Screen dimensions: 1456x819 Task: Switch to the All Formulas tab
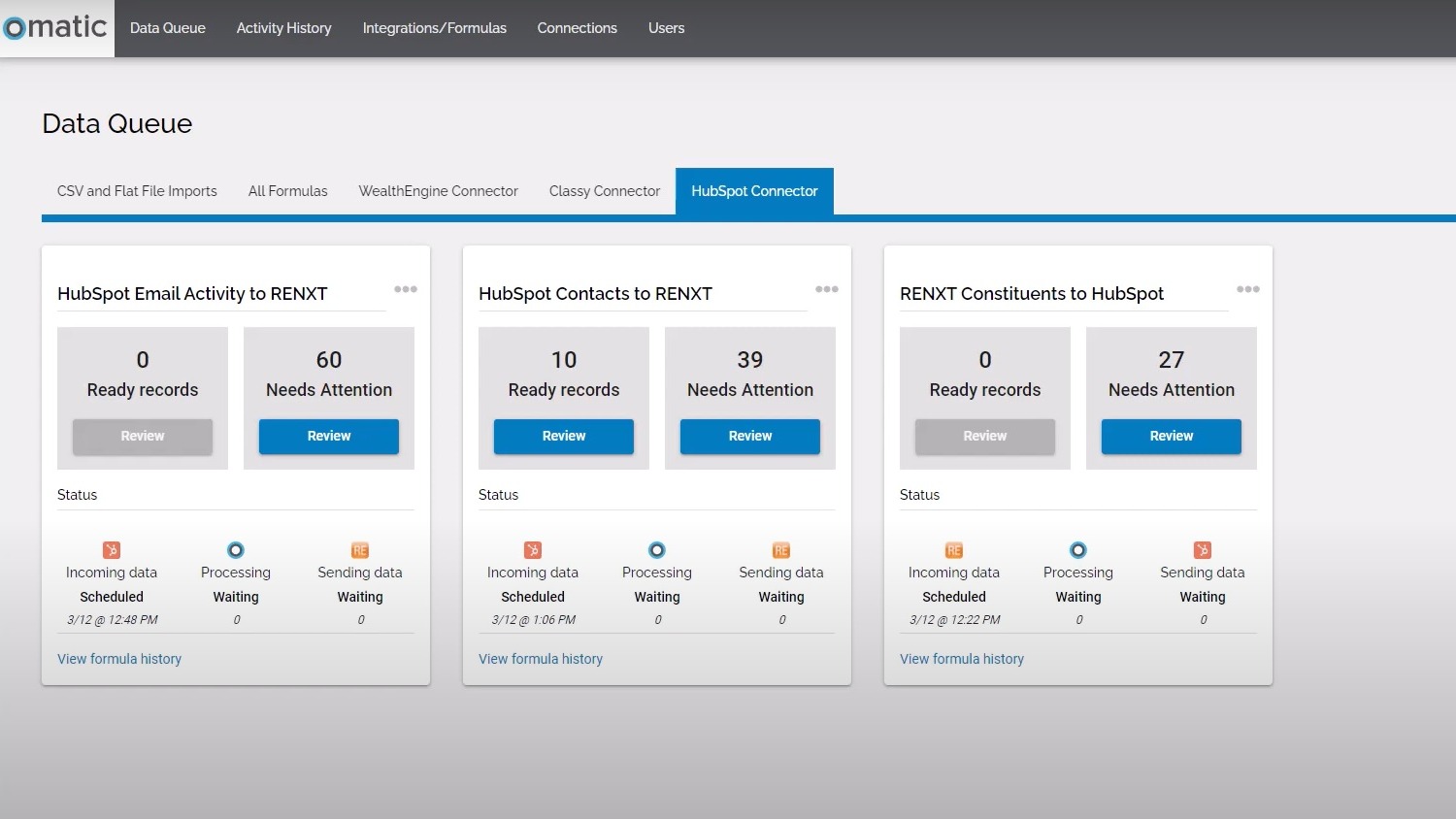[x=287, y=191]
